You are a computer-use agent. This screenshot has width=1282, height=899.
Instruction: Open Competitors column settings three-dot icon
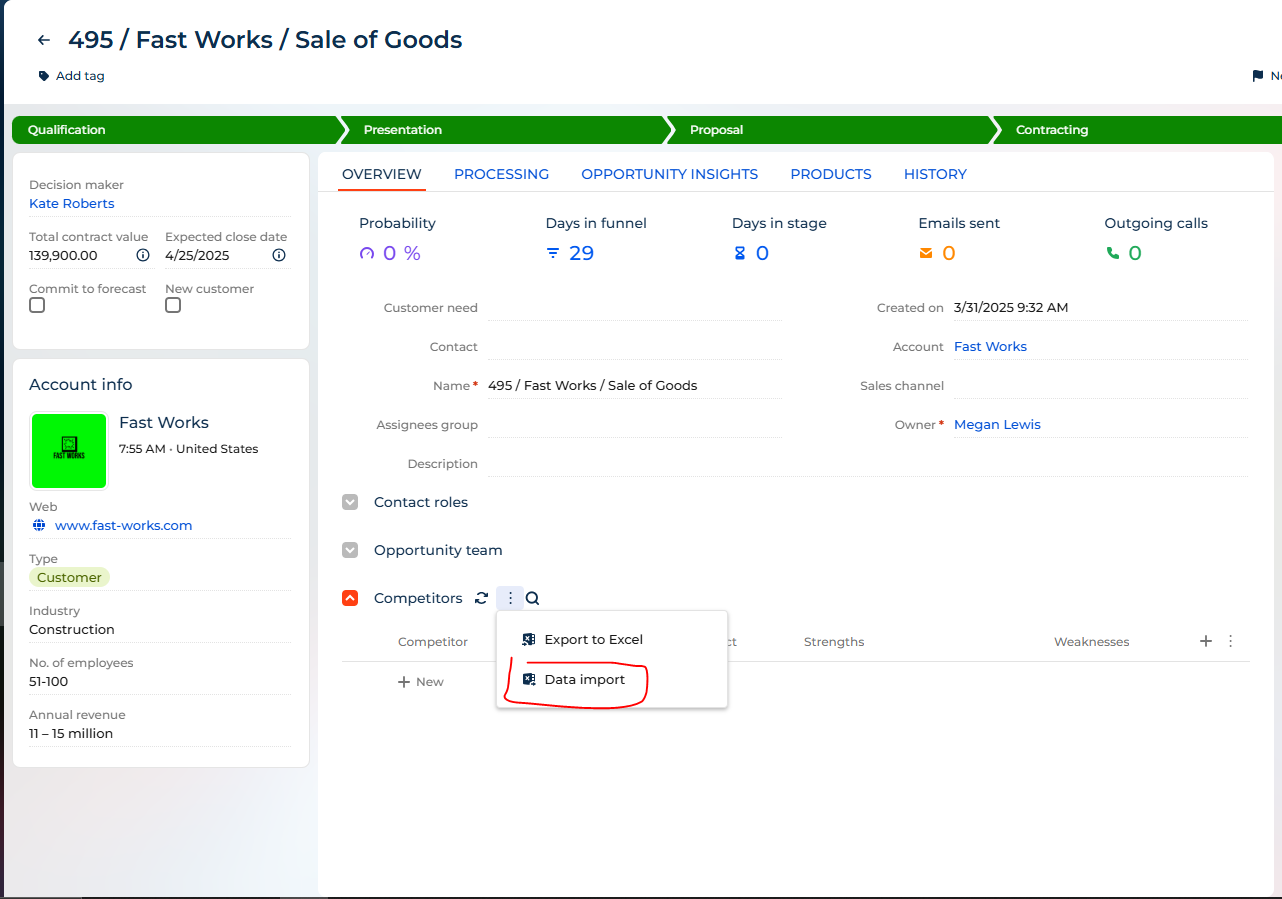pyautogui.click(x=1231, y=641)
